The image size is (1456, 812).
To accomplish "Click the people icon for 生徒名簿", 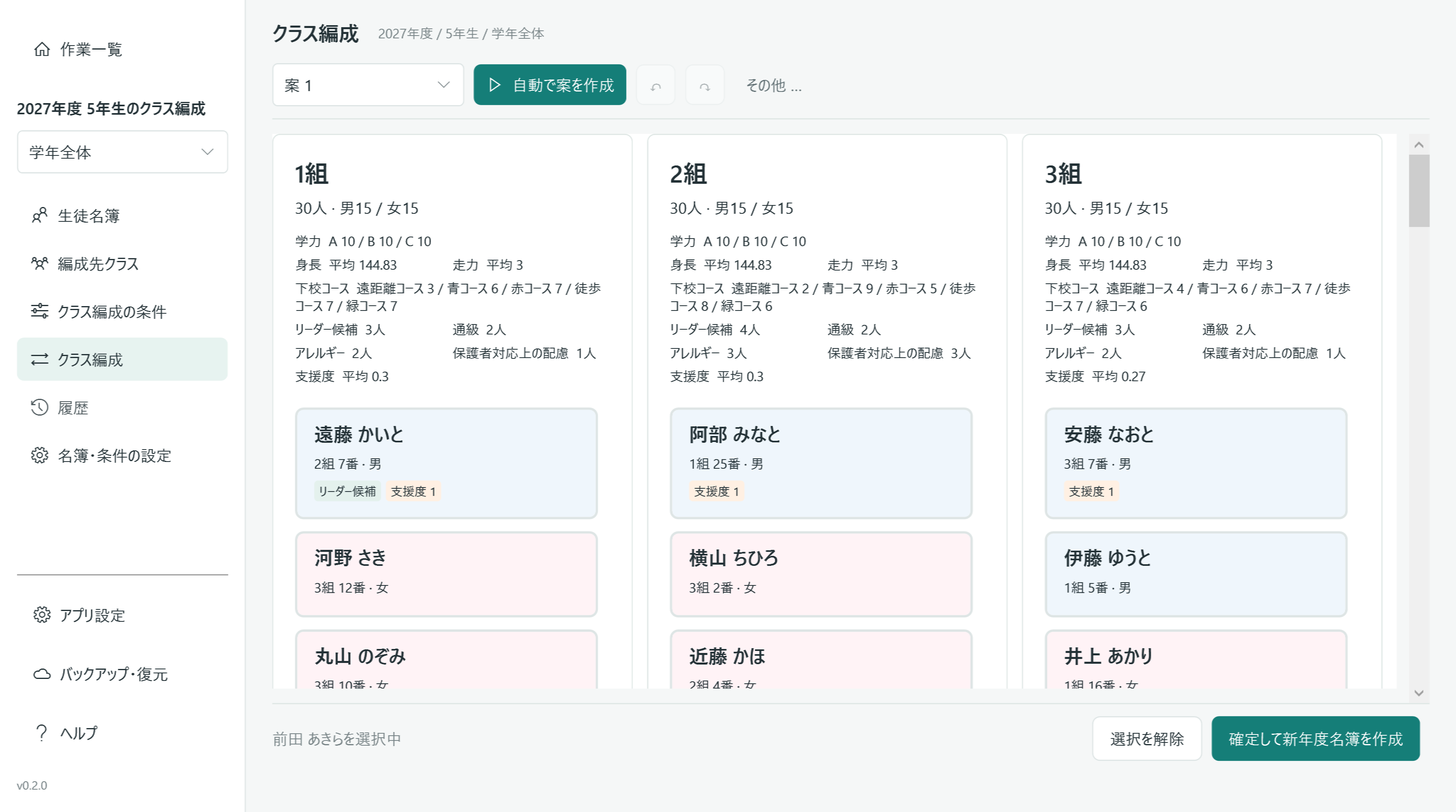I will (x=40, y=215).
